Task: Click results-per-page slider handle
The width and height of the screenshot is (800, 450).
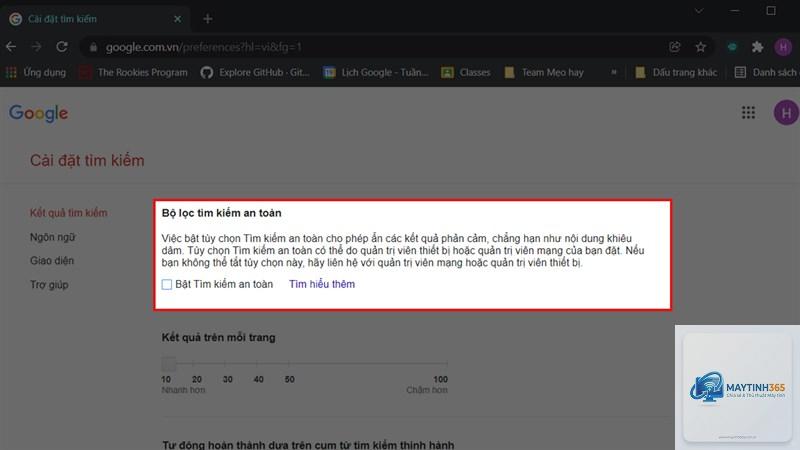Action: coord(169,364)
